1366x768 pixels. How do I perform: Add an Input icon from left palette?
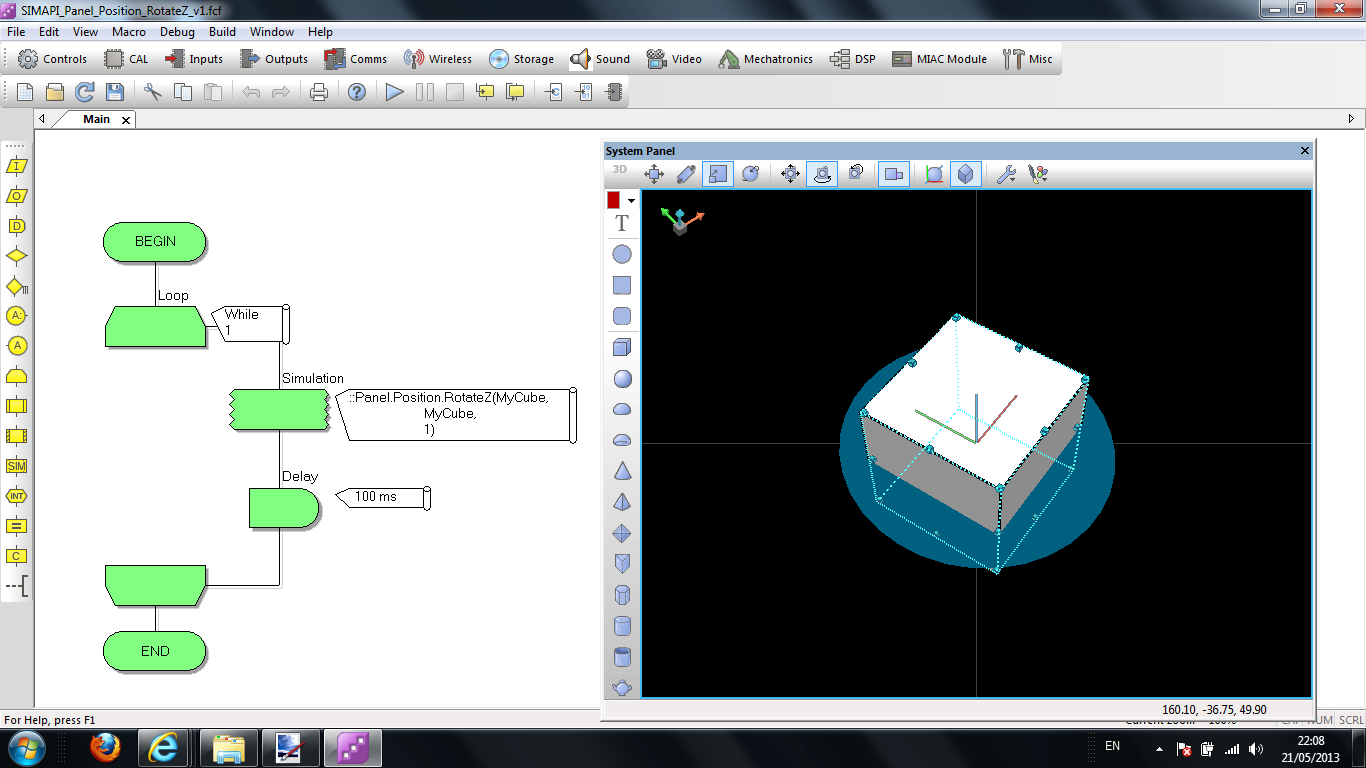click(x=16, y=166)
